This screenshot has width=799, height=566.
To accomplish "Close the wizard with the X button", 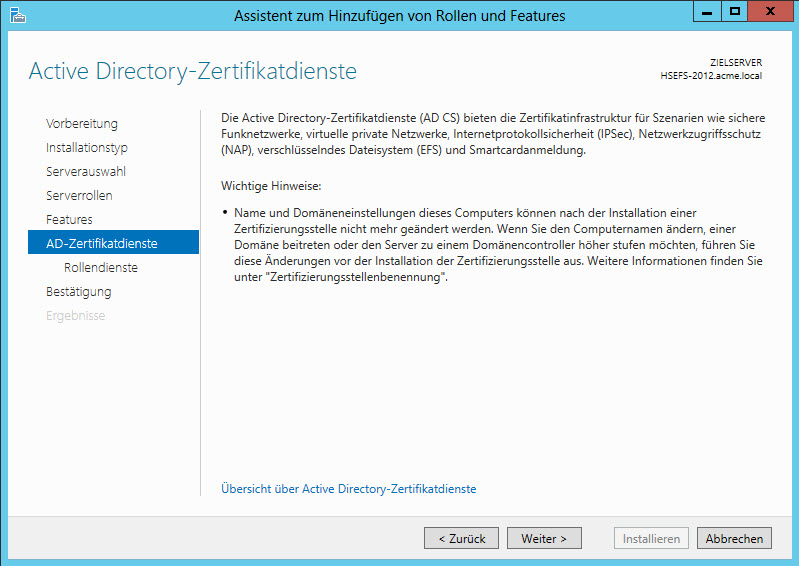I will point(770,12).
